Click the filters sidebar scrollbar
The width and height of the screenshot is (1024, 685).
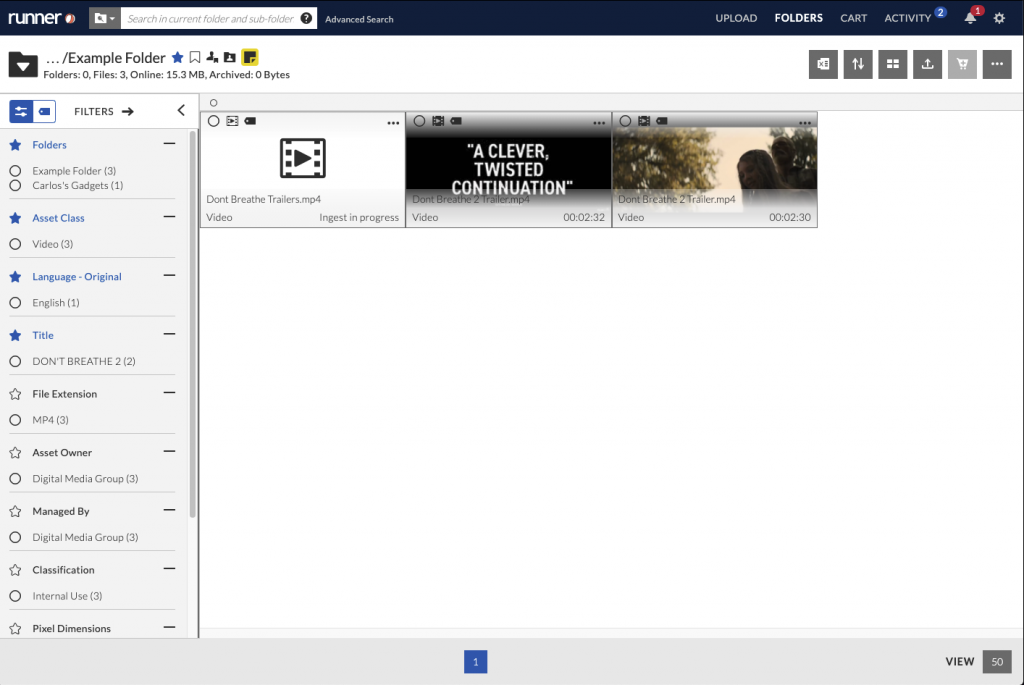pos(193,324)
